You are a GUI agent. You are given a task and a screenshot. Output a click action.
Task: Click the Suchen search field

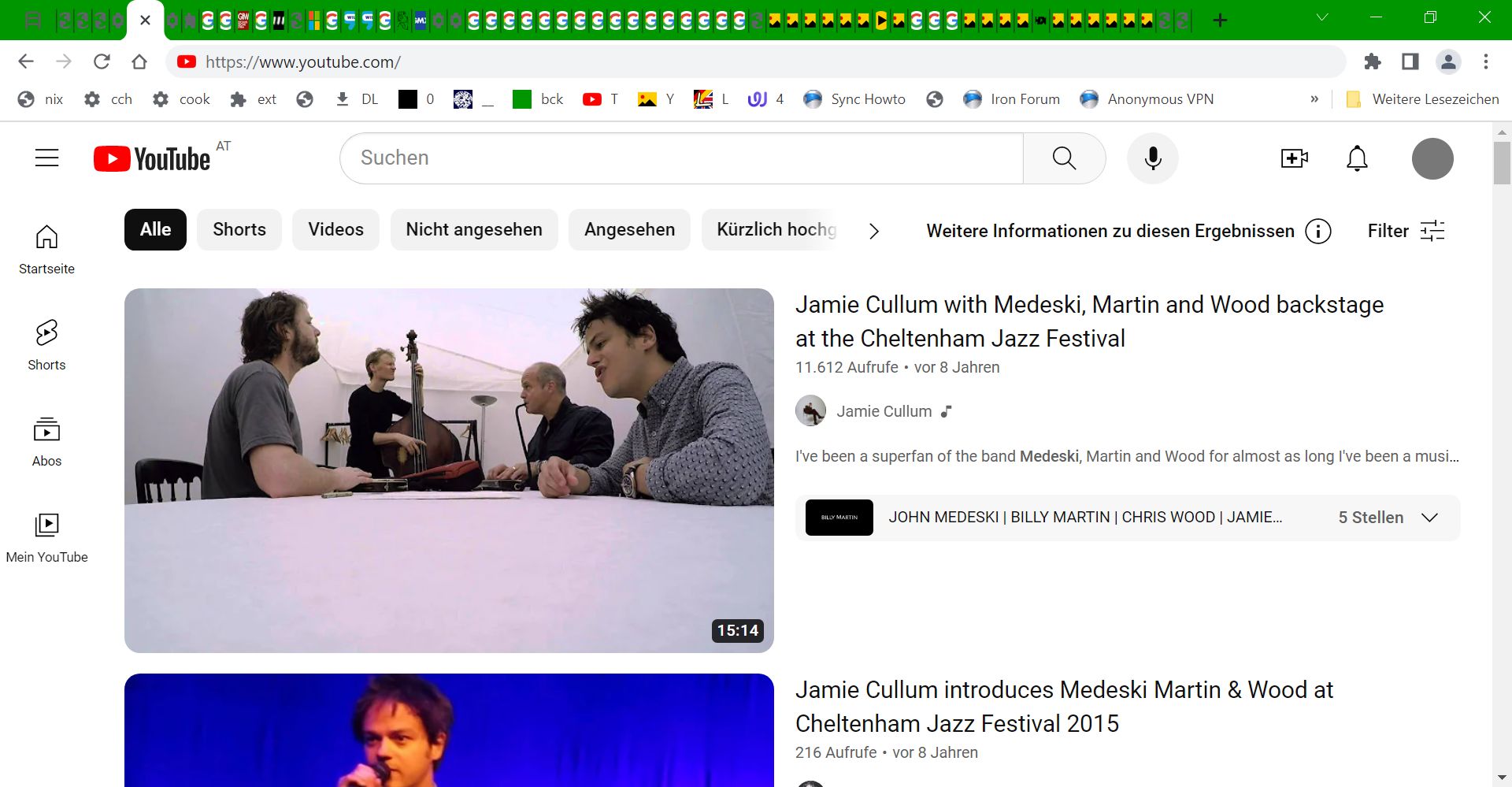pos(681,158)
